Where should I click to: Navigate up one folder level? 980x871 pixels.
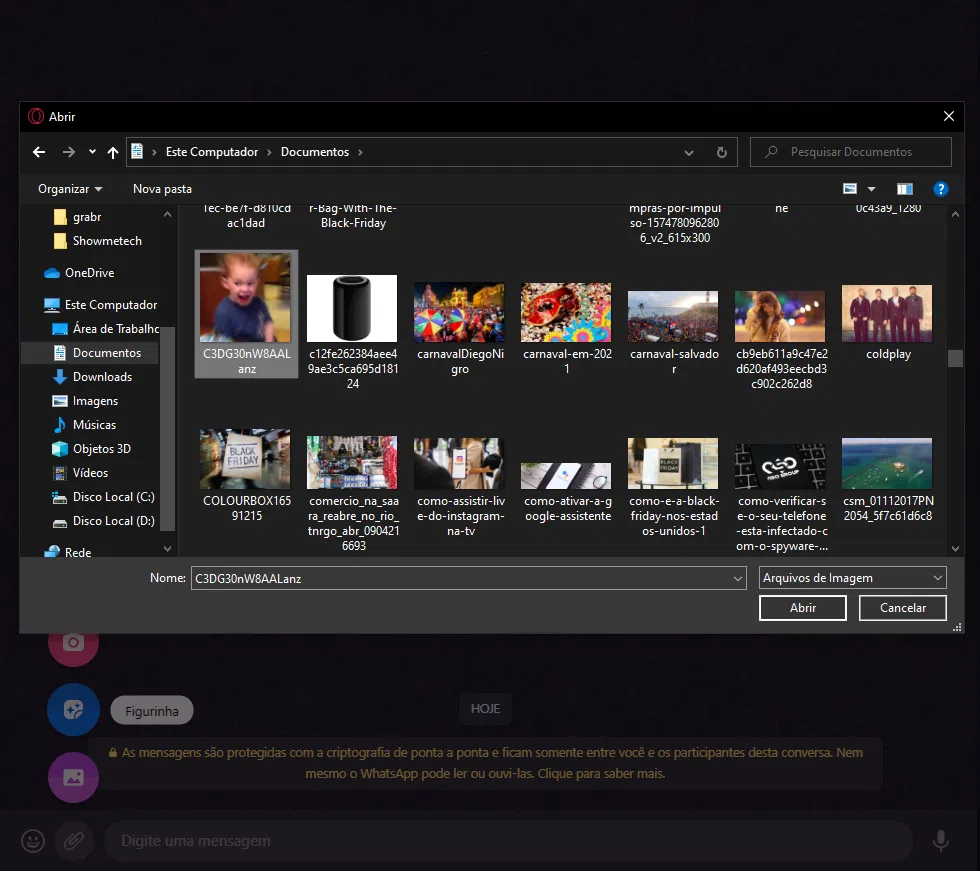[x=112, y=152]
